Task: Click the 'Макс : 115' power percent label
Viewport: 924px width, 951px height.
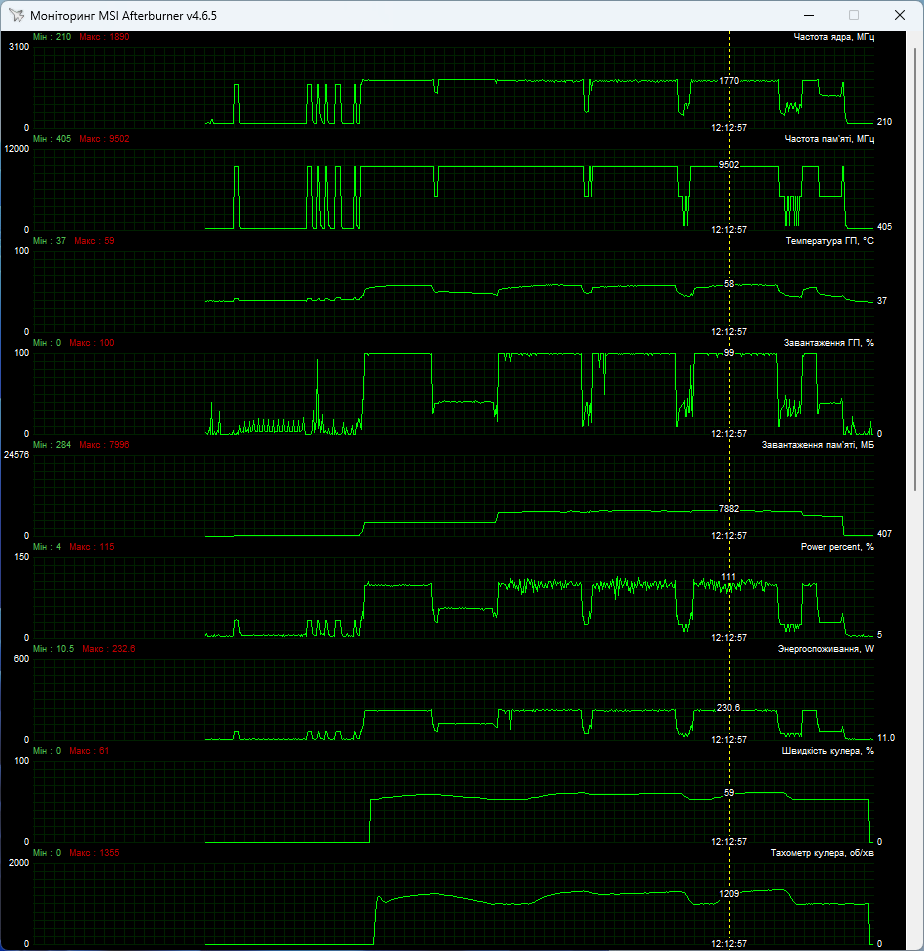Action: [92, 546]
